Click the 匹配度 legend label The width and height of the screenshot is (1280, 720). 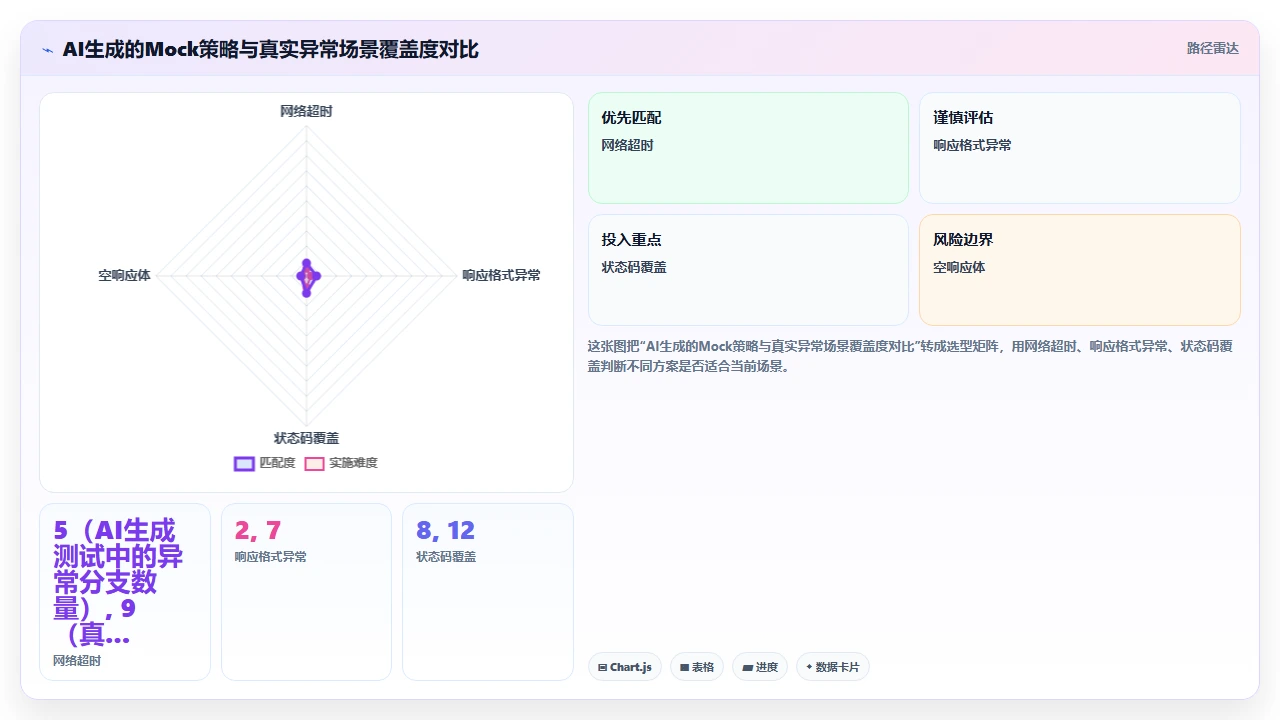click(277, 463)
